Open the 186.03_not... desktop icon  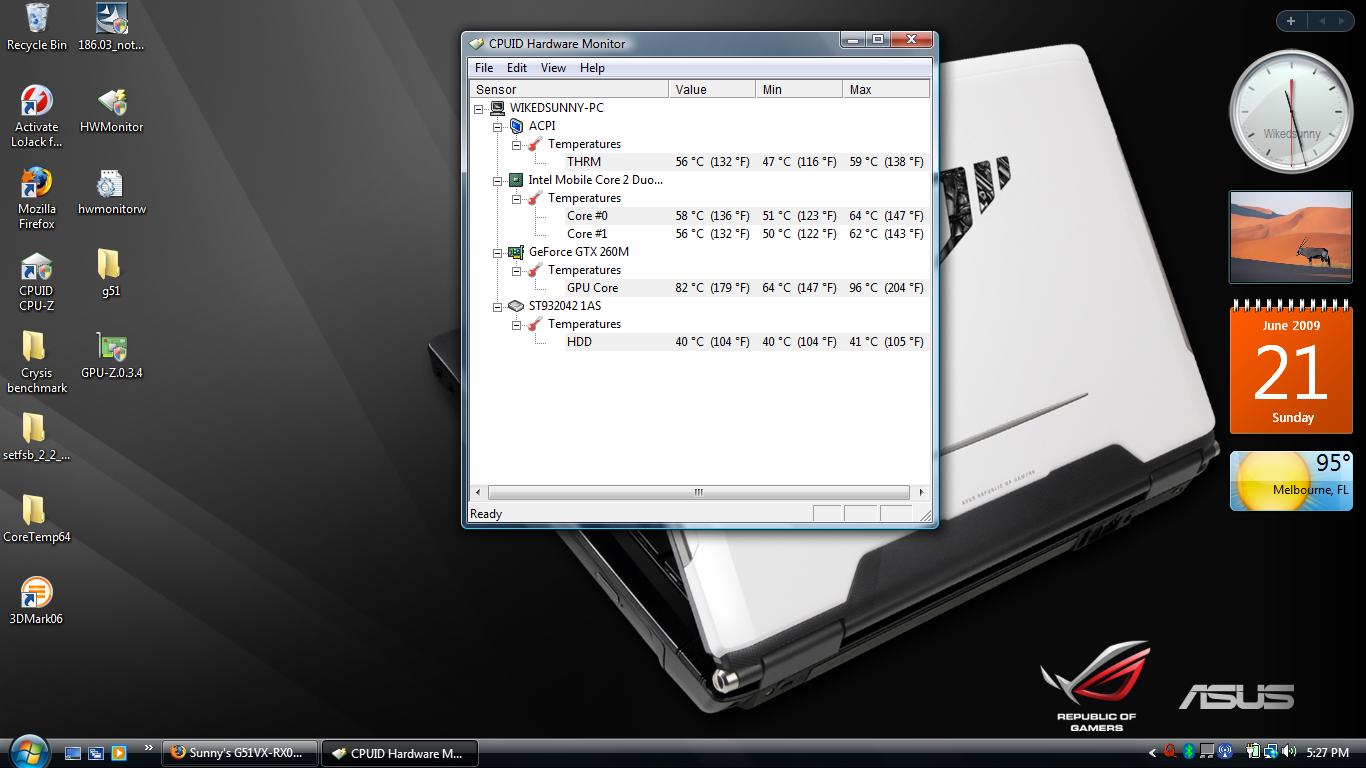111,27
